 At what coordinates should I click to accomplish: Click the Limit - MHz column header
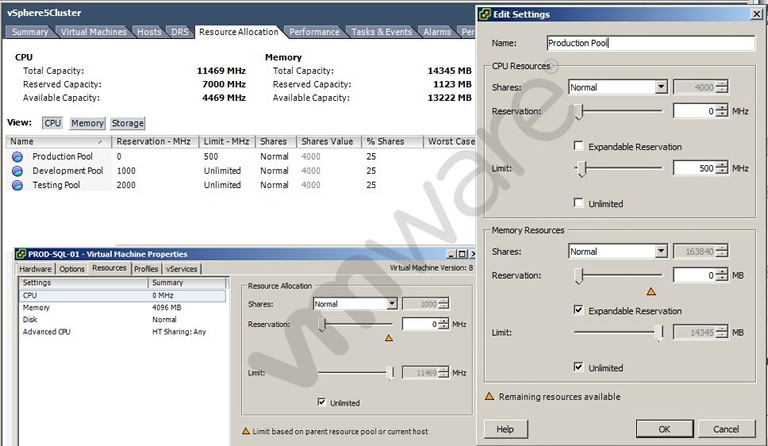point(227,141)
